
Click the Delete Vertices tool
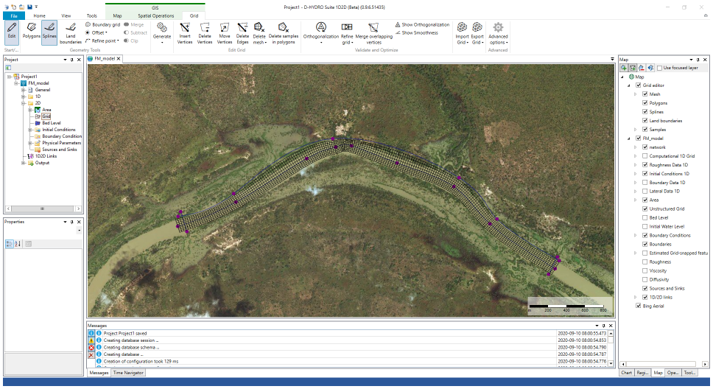pyautogui.click(x=205, y=33)
